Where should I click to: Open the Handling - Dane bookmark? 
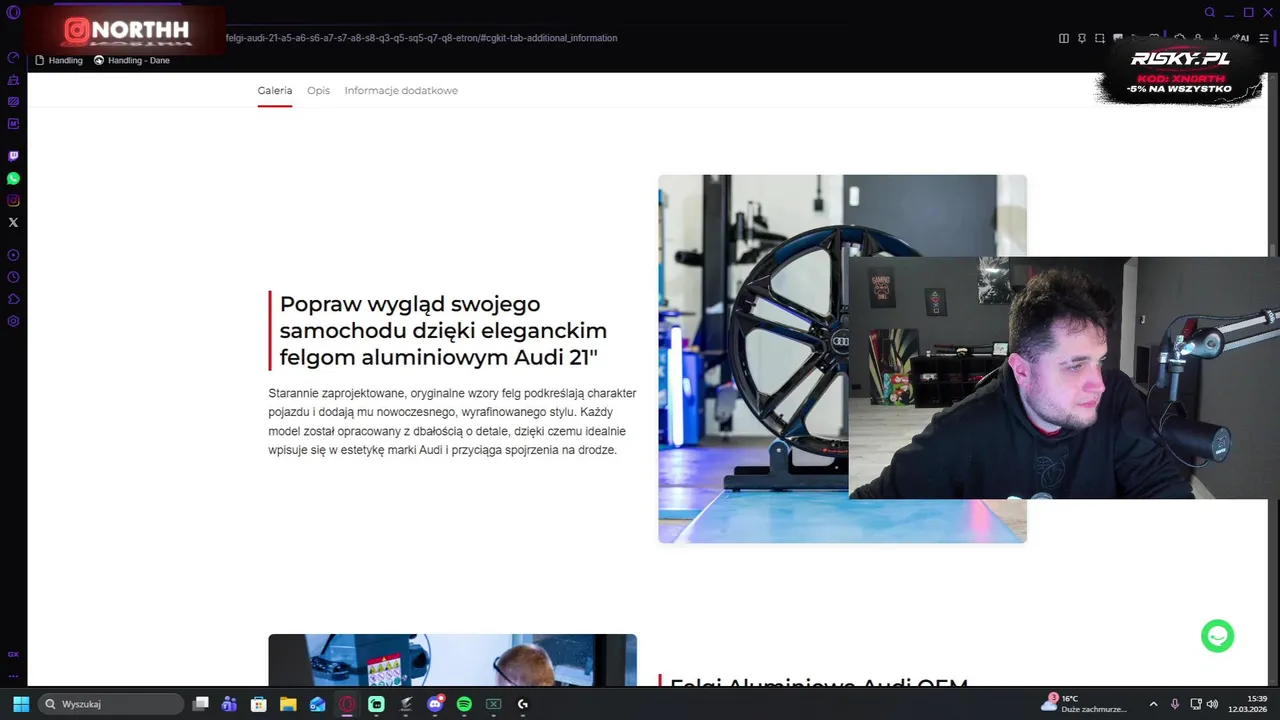click(132, 60)
